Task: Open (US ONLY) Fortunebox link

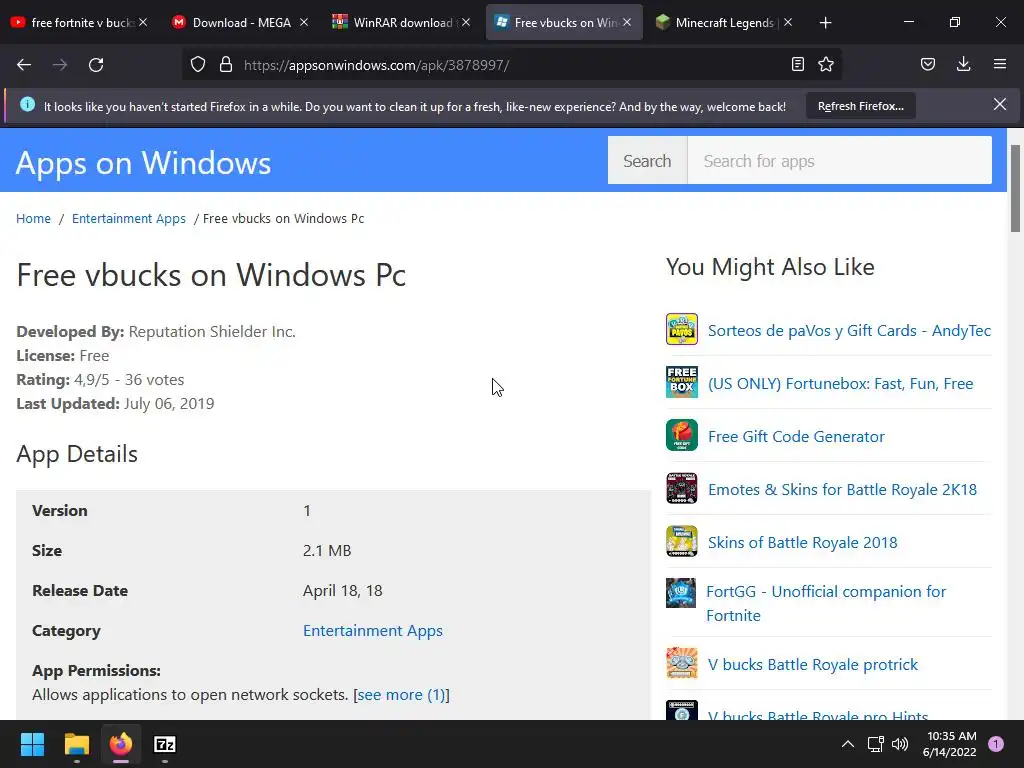Action: coord(840,383)
